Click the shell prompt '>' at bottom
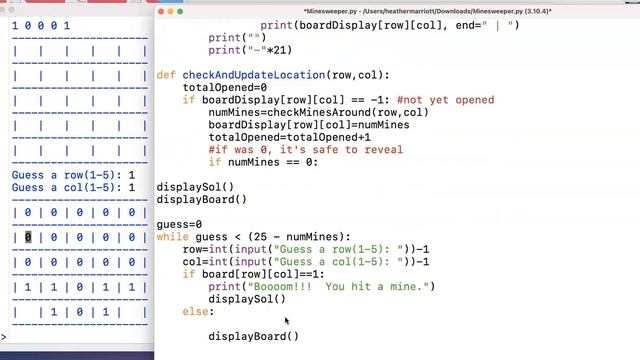640x360 pixels. [x=3, y=337]
